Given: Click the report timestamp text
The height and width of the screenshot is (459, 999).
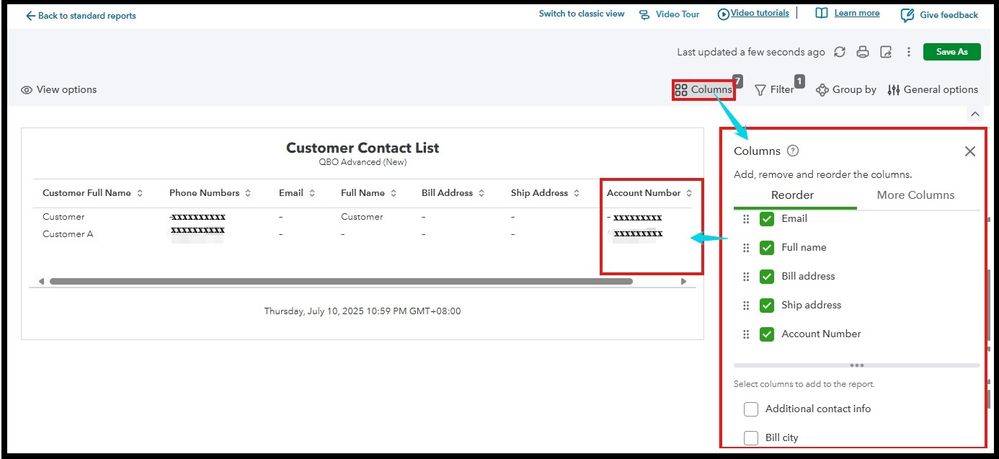Looking at the screenshot, I should (x=363, y=311).
